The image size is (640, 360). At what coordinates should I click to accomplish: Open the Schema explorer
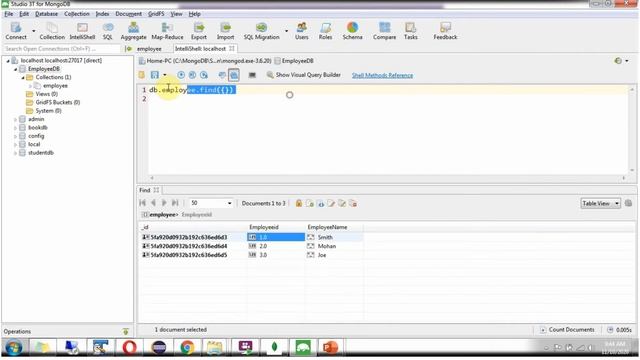click(352, 31)
